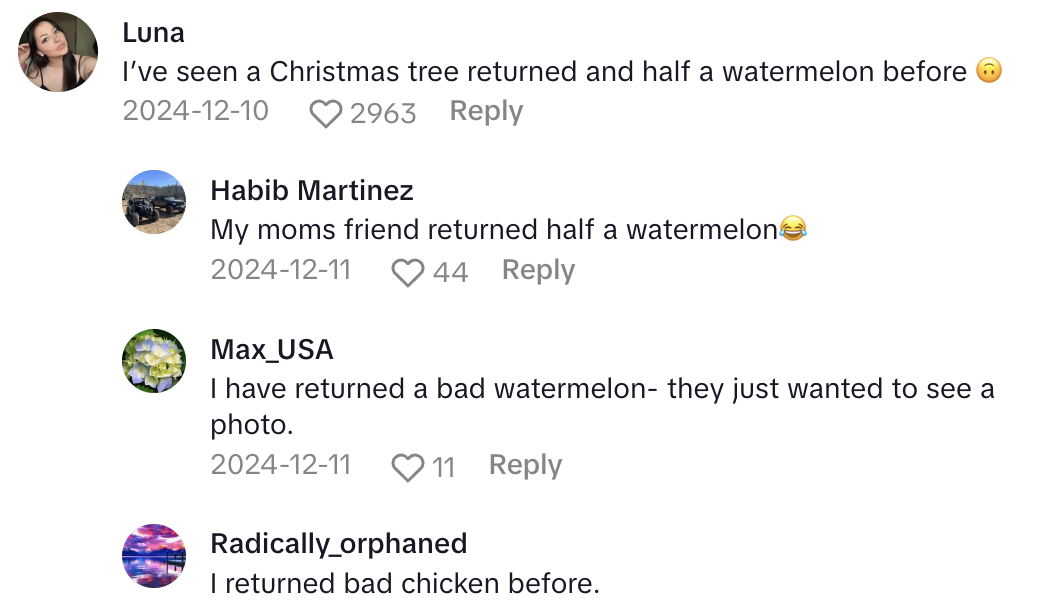The height and width of the screenshot is (606, 1038).
Task: Open the Radically_orphaned username link
Action: coord(339,543)
